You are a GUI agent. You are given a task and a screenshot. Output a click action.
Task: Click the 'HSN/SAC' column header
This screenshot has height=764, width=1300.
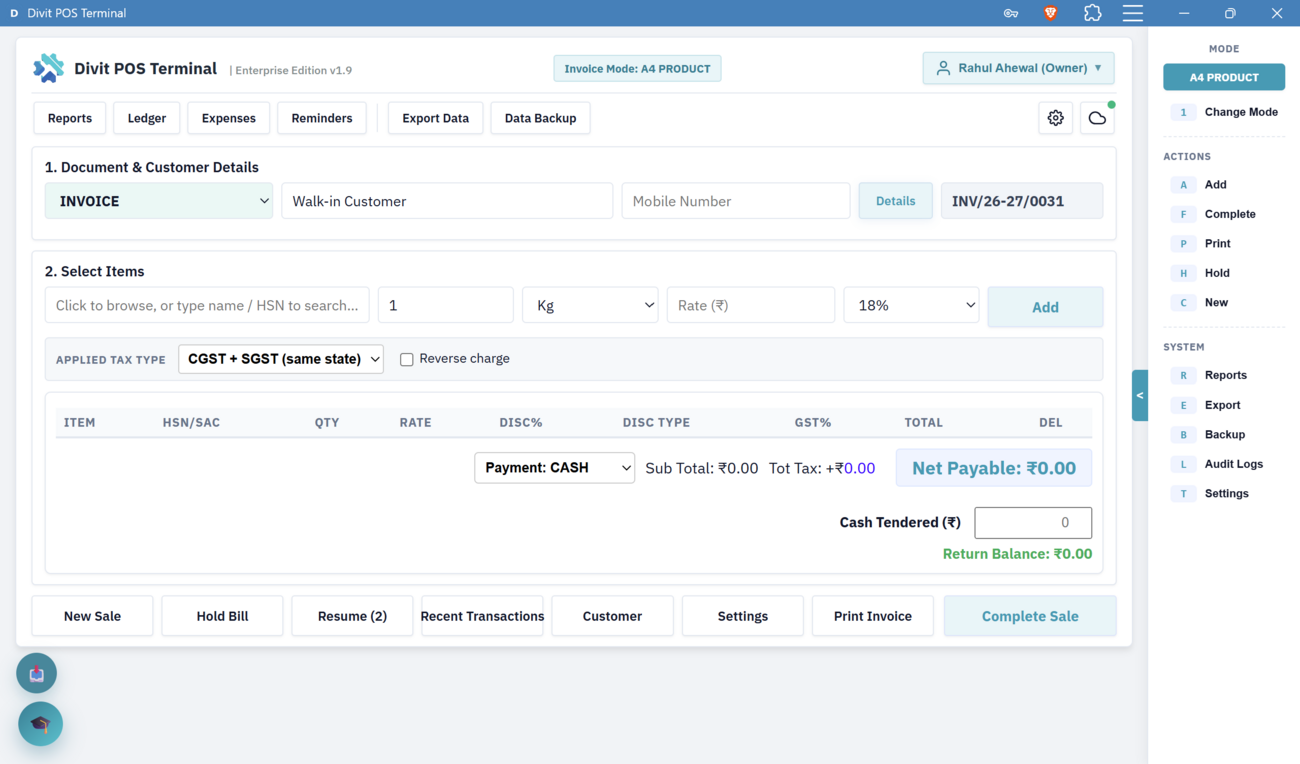tap(191, 423)
